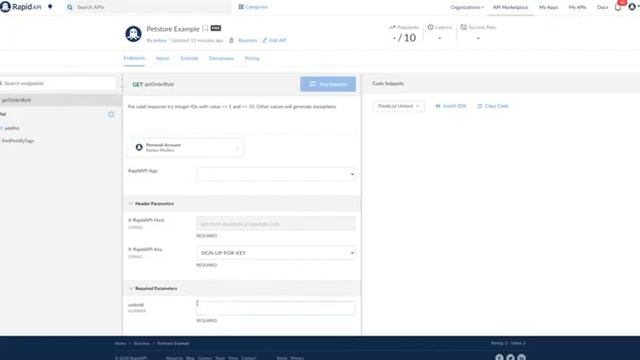
Task: Click the X-RapidAPI-Host field
Action: [276, 224]
